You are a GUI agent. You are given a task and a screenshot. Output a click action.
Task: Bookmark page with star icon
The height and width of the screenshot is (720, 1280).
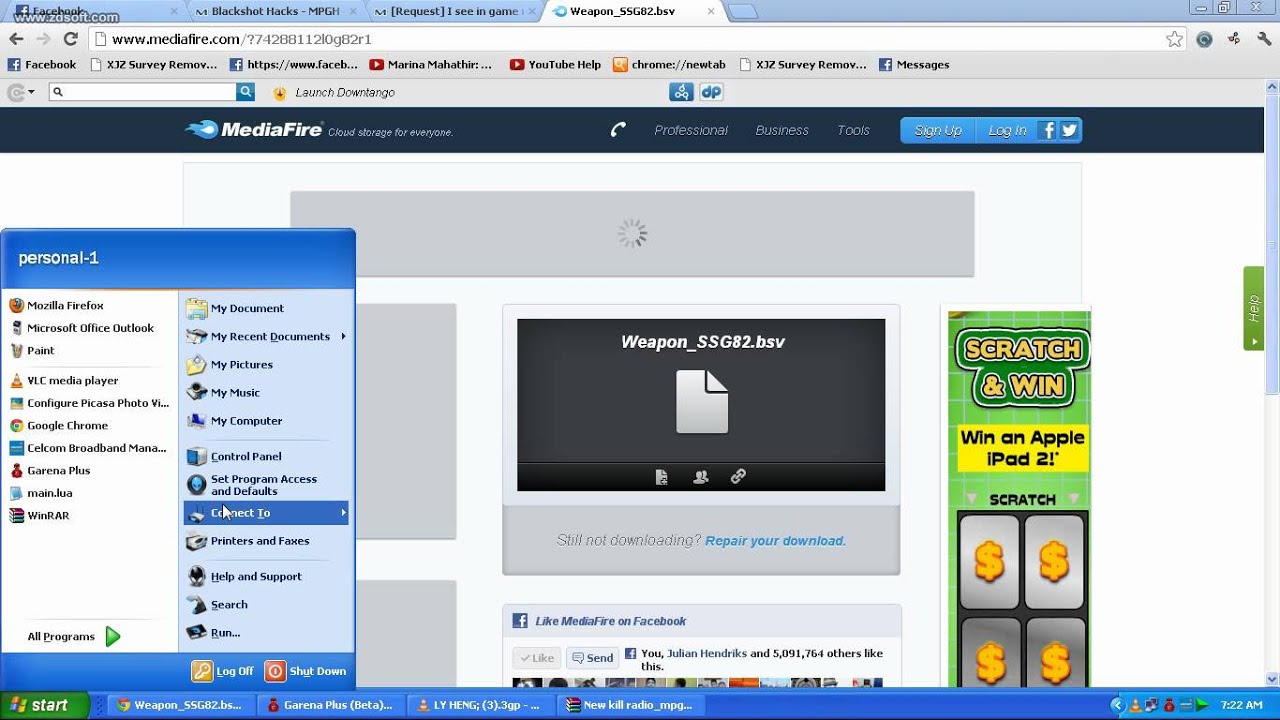point(1174,39)
